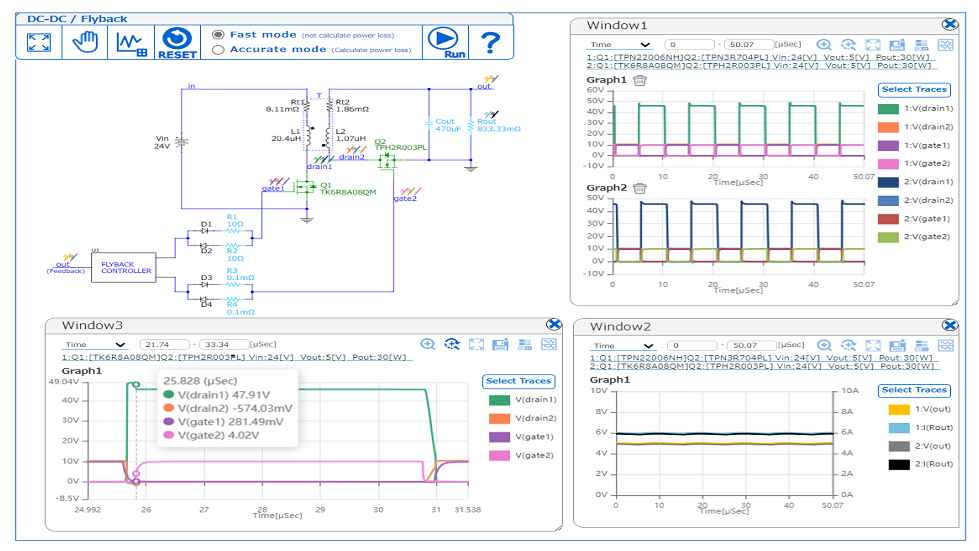
Task: Open the waveform graph viewer icon
Action: (131, 43)
